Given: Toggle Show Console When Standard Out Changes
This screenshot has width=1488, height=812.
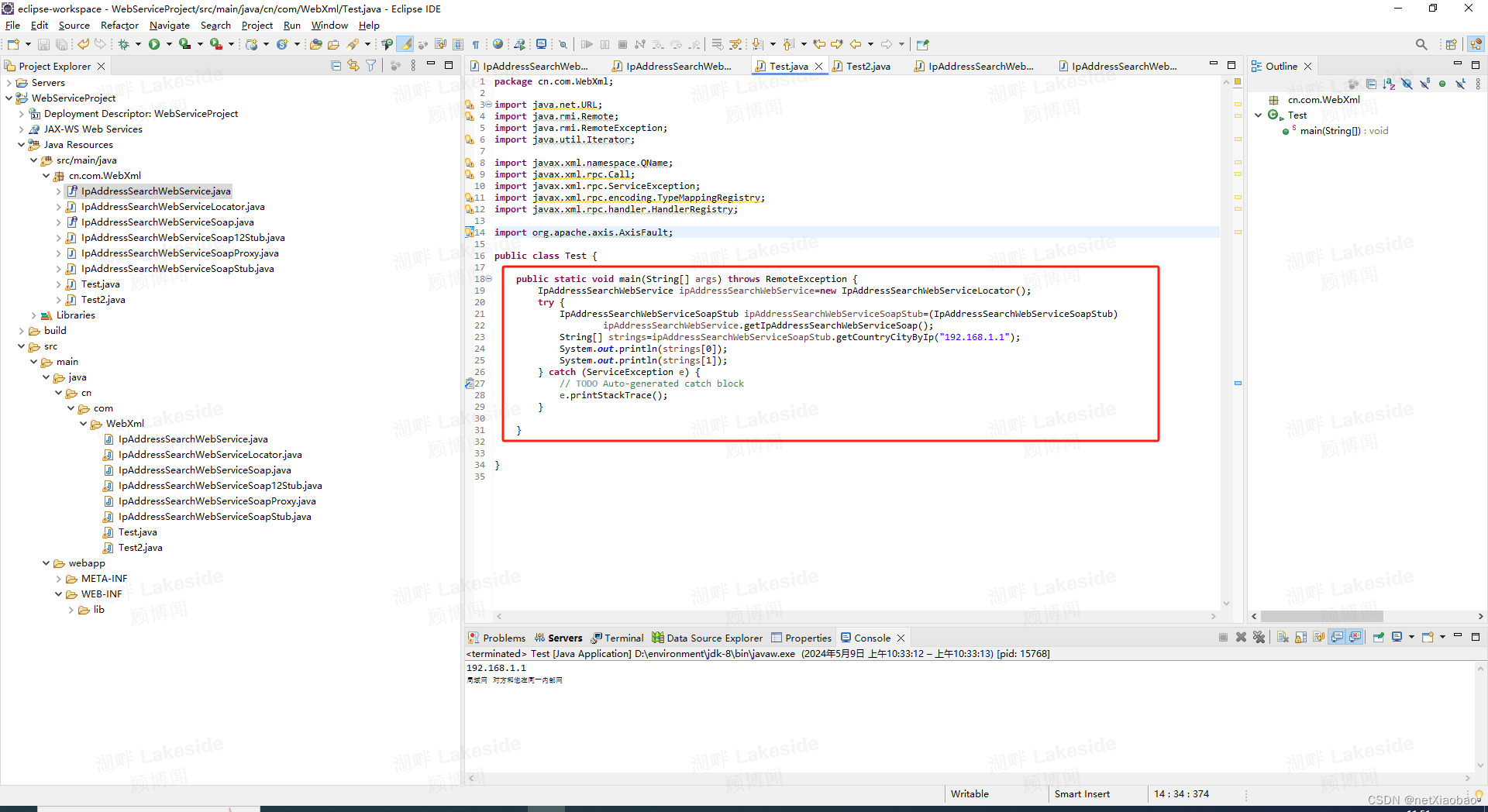Looking at the screenshot, I should tap(1337, 637).
